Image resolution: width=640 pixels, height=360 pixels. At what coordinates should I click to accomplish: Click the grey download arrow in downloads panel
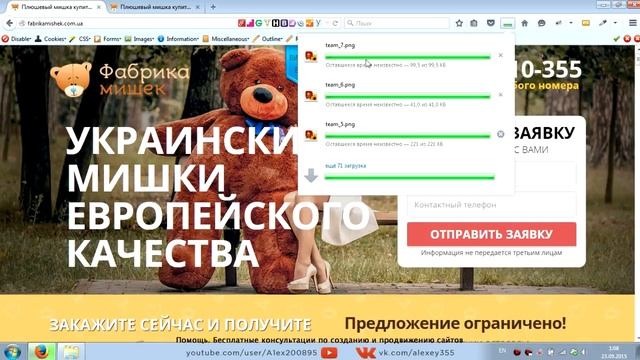(311, 175)
